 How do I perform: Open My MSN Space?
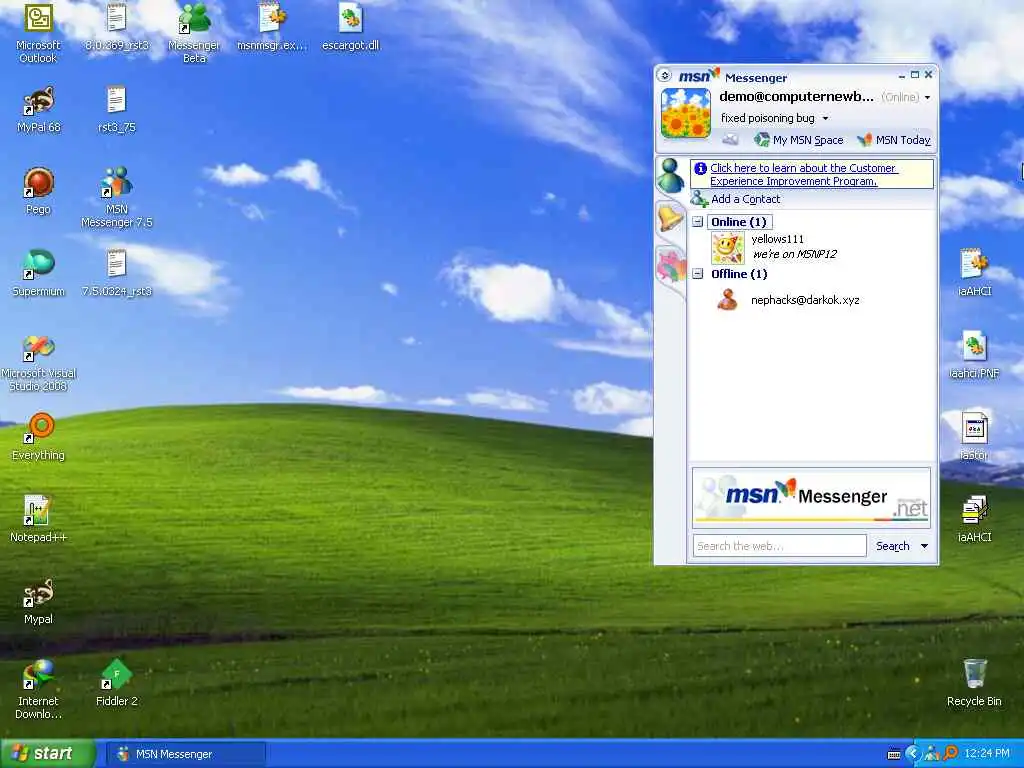[799, 140]
